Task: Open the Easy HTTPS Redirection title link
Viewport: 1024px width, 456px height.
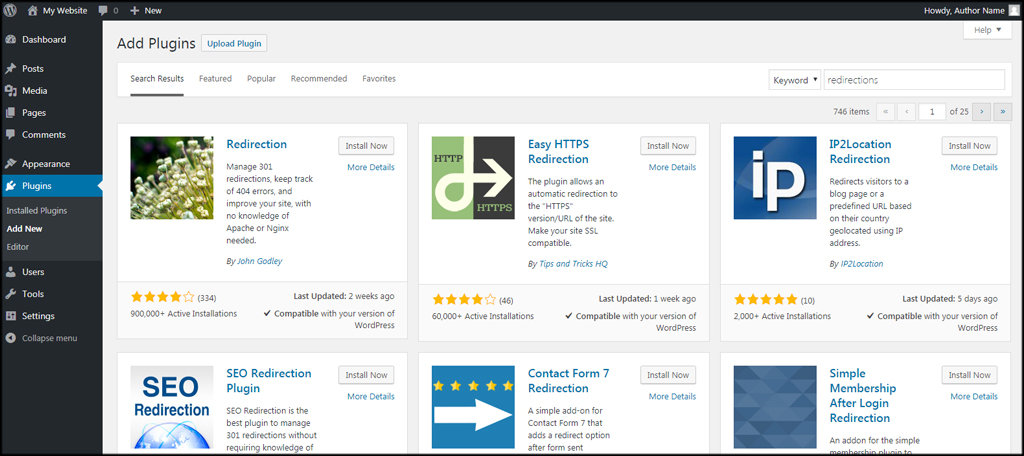Action: [558, 152]
